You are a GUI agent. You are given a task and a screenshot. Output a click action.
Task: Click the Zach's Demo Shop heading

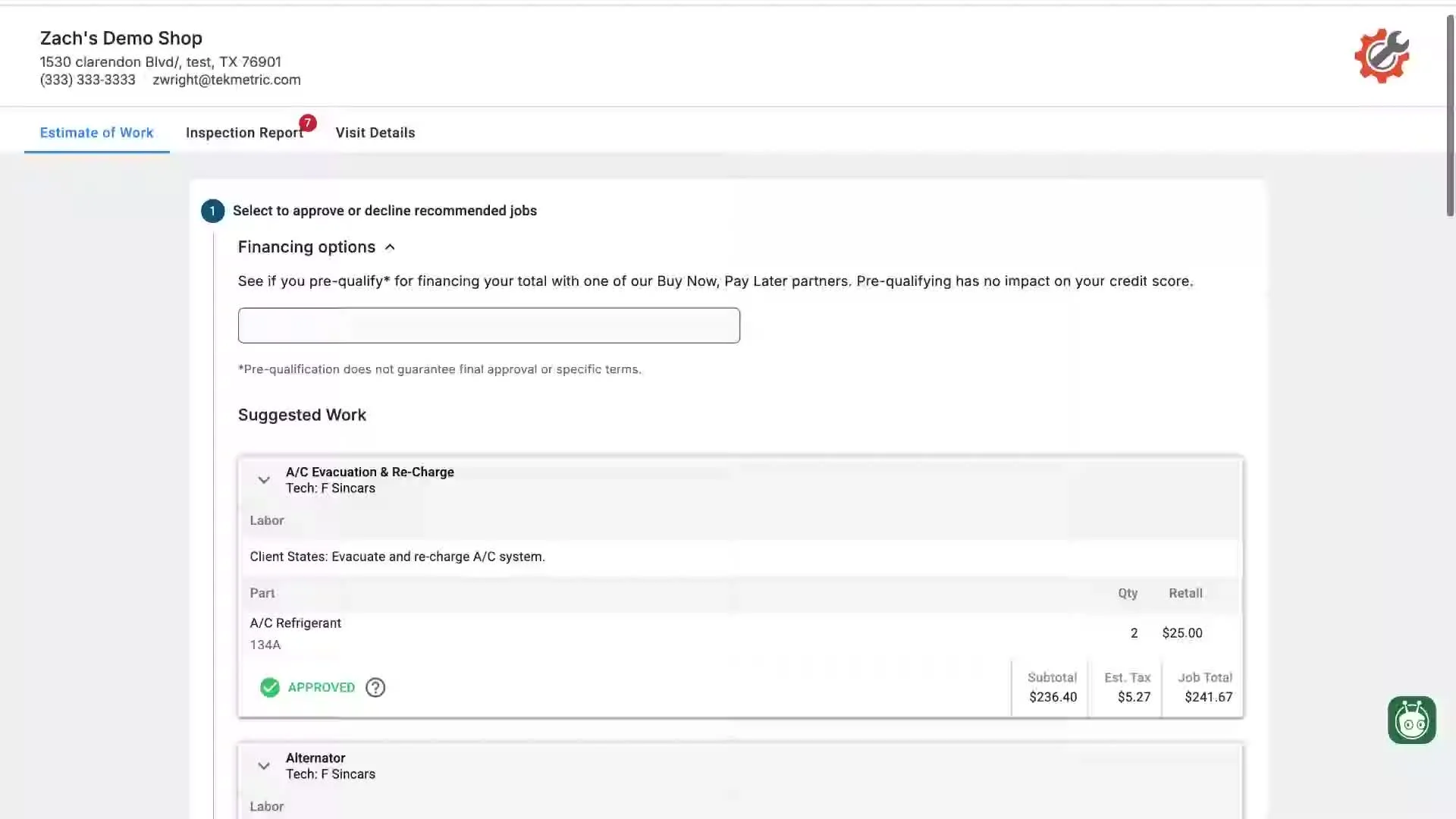121,39
